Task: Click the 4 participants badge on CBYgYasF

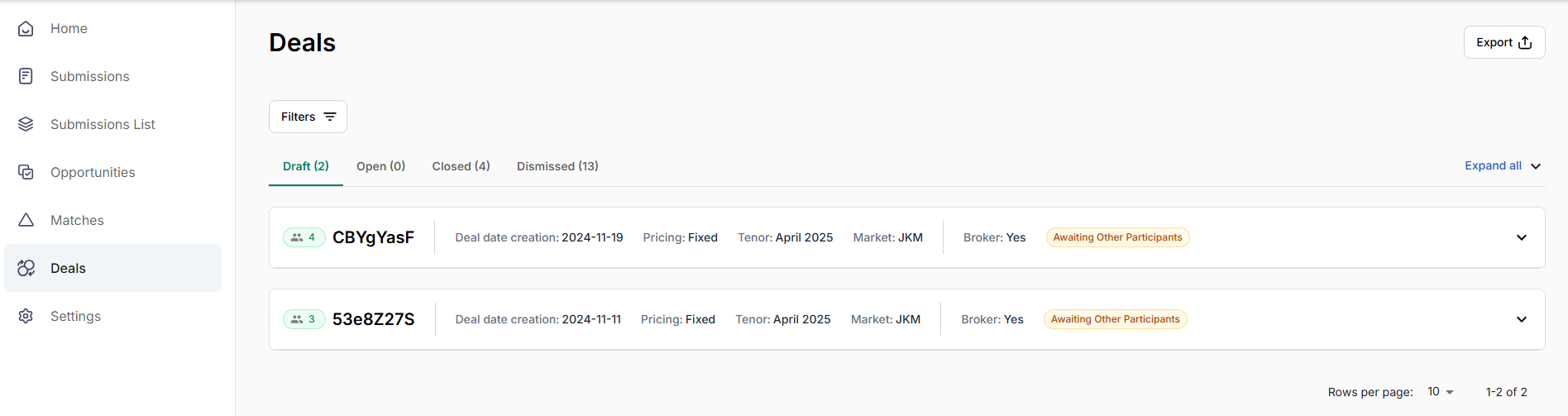Action: click(x=304, y=237)
